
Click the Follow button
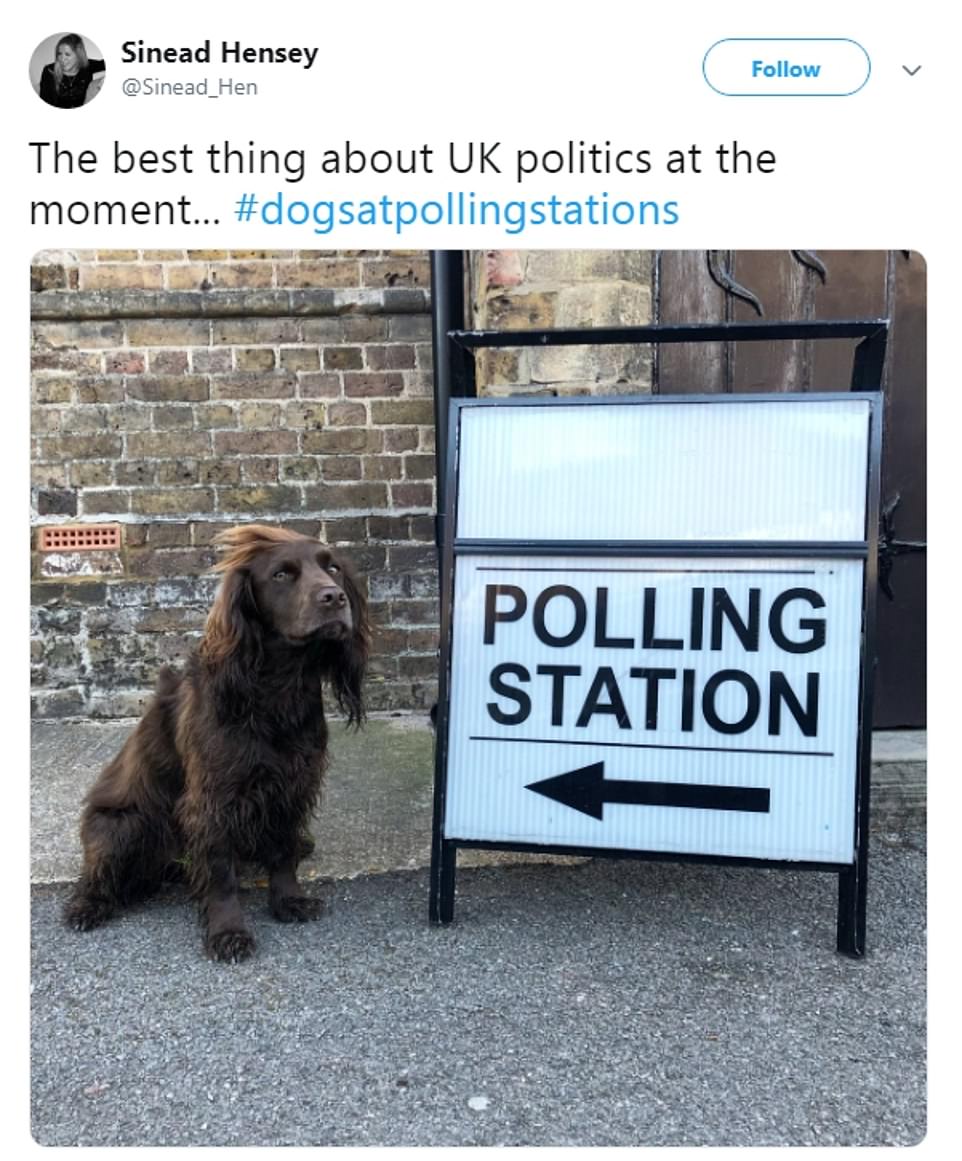785,68
